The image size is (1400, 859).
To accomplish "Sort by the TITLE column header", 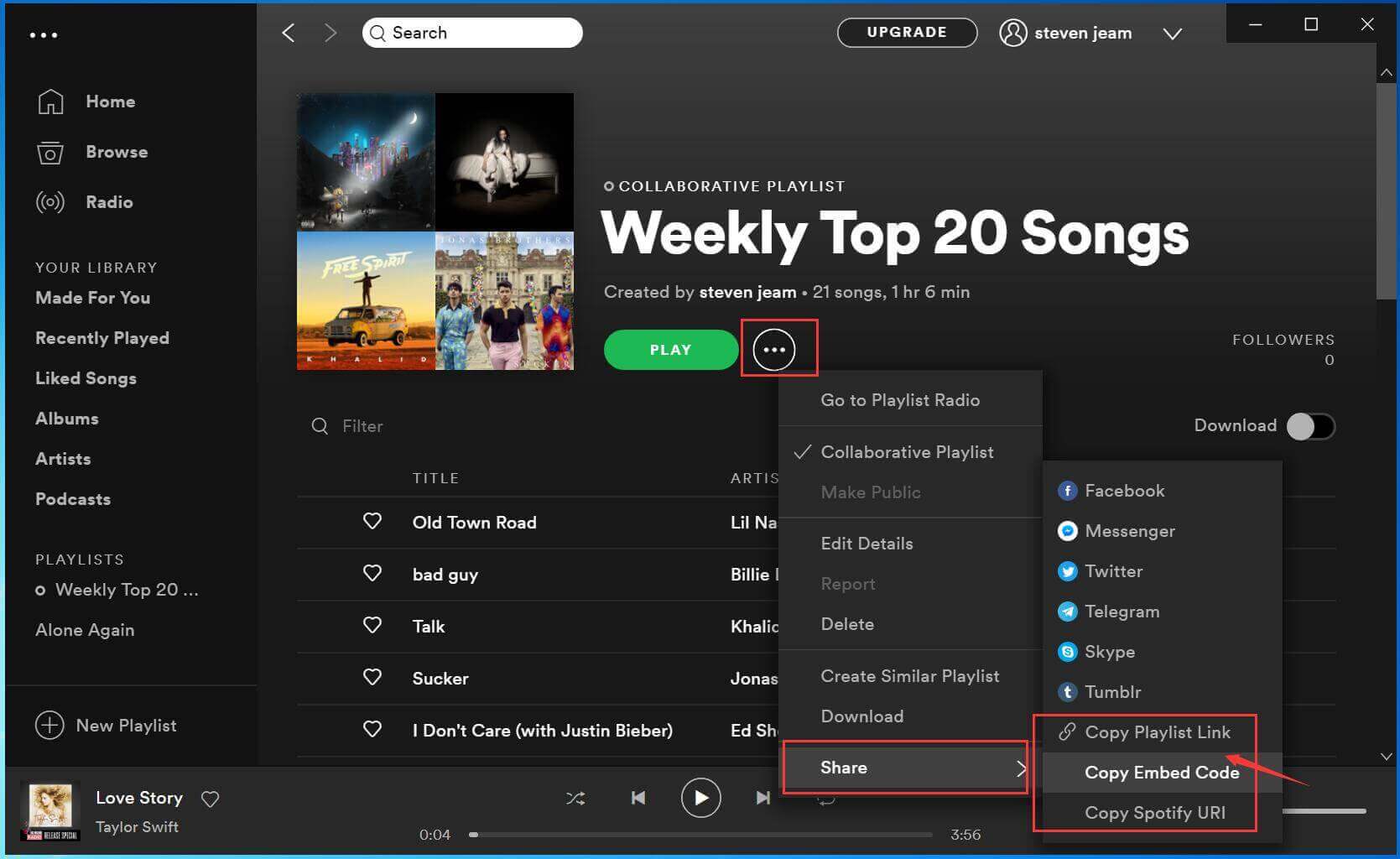I will tap(435, 478).
